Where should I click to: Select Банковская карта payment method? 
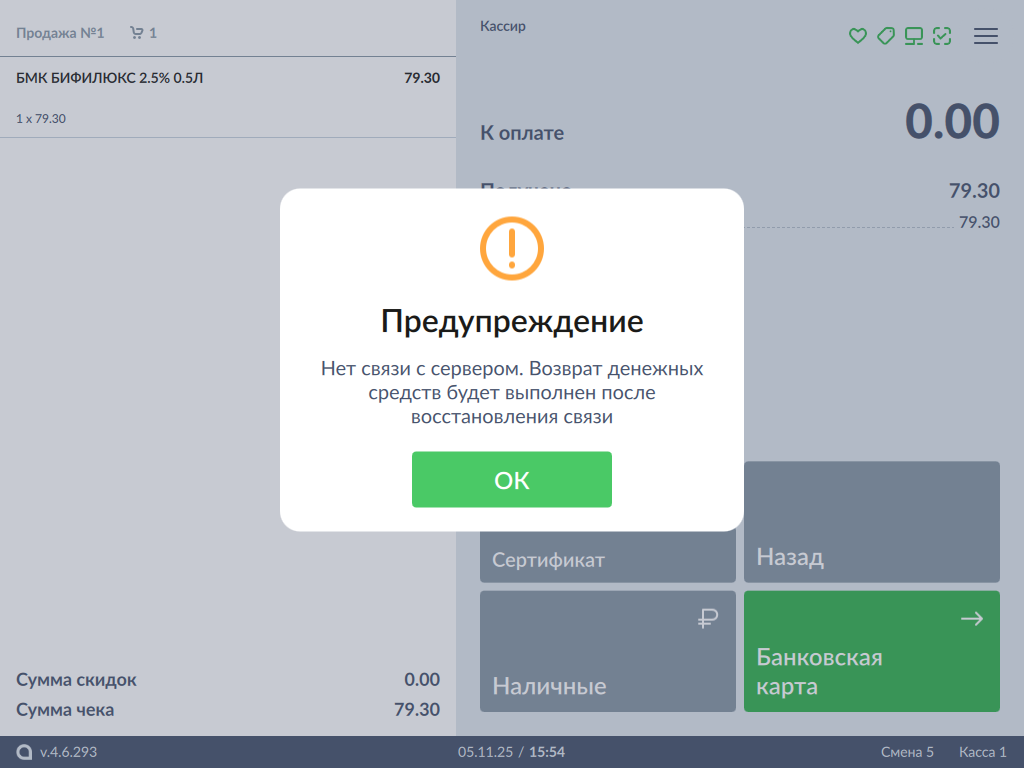(x=871, y=652)
